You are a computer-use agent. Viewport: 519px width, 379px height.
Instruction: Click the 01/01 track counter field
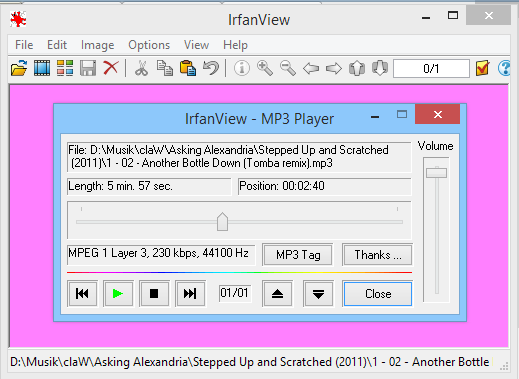(234, 293)
